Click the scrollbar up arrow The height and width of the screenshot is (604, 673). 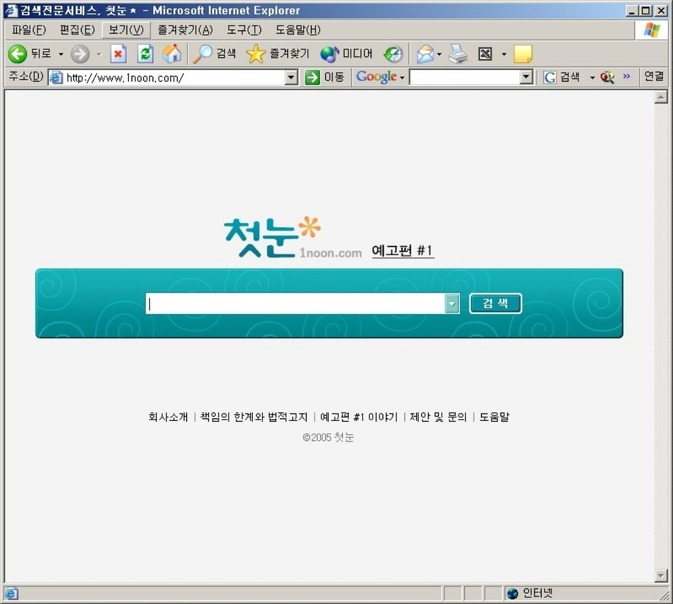click(661, 97)
